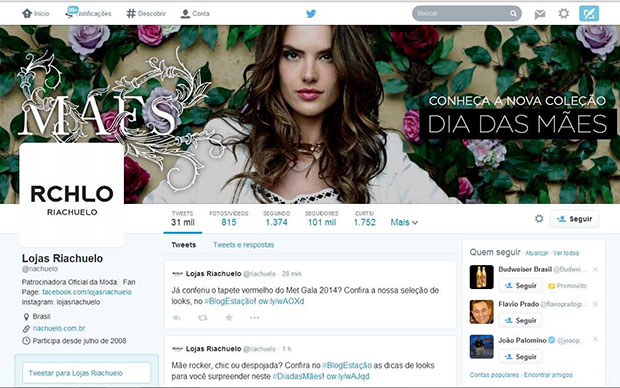Open the Descobrir hashtag menu

click(x=146, y=13)
